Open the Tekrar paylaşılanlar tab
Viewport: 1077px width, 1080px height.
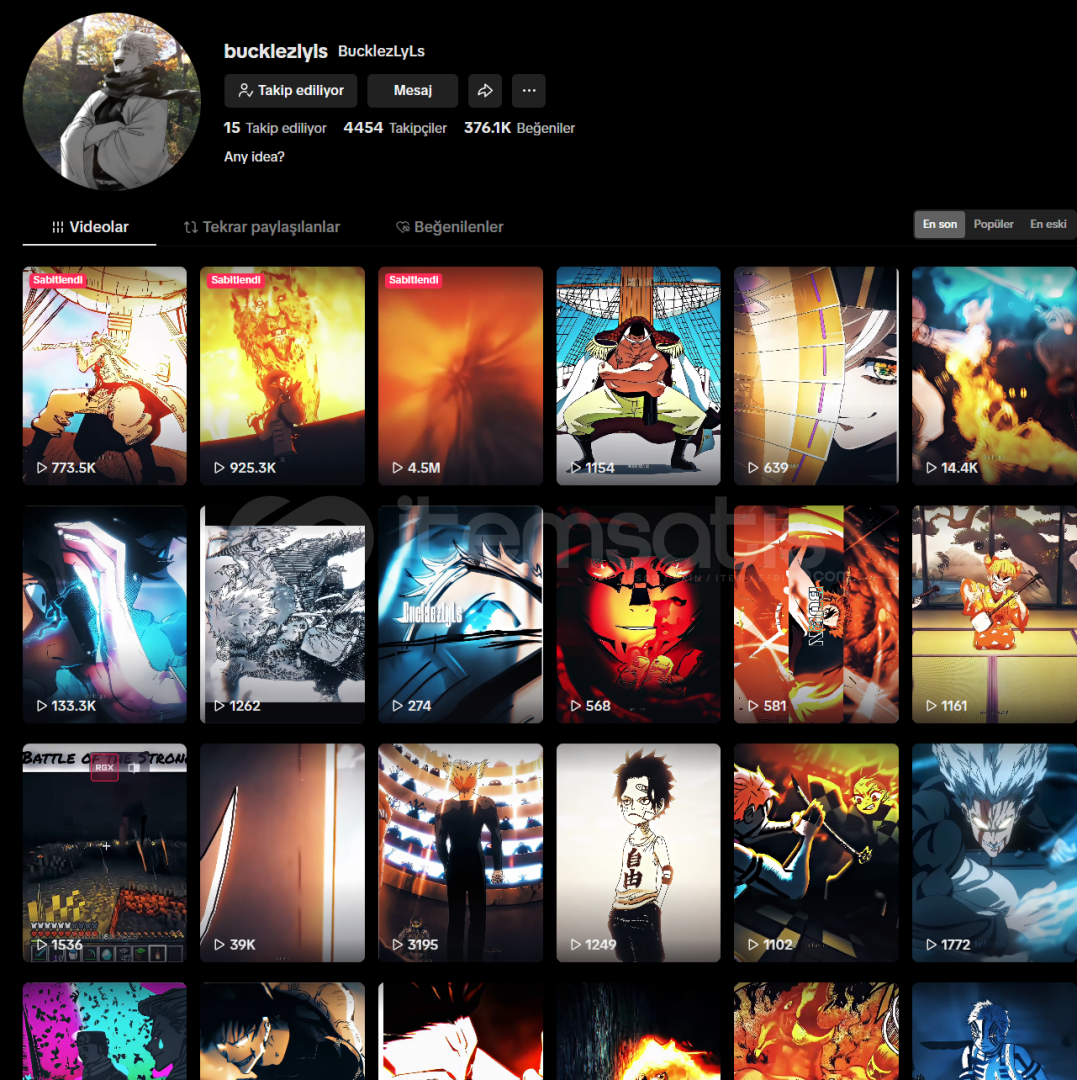click(x=262, y=227)
